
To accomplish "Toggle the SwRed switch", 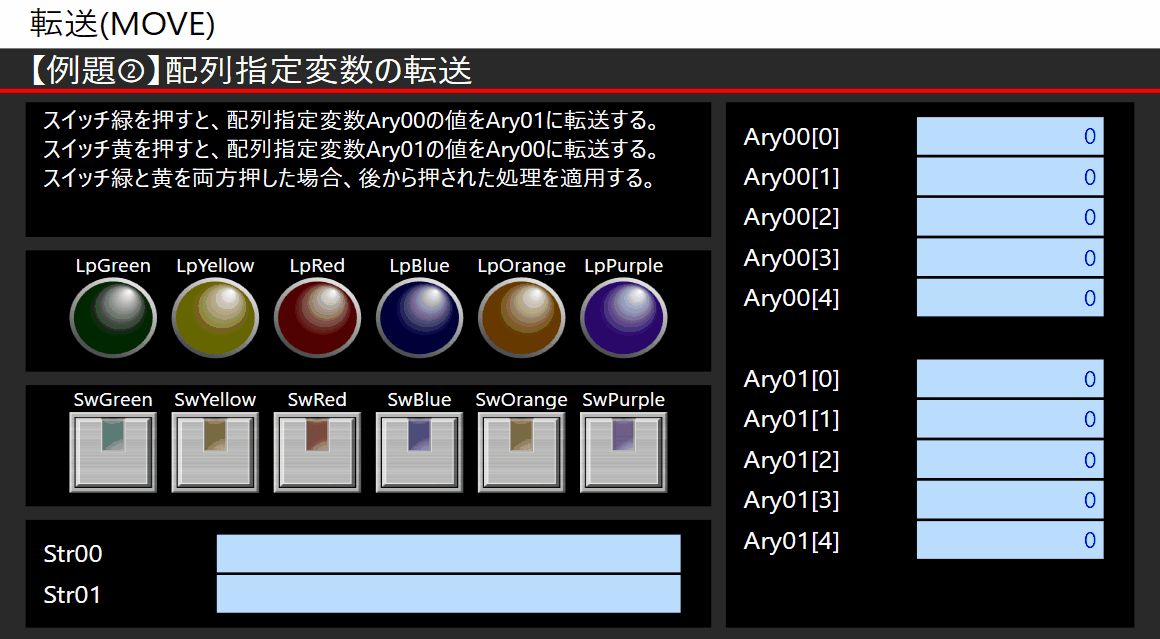I will click(x=317, y=452).
